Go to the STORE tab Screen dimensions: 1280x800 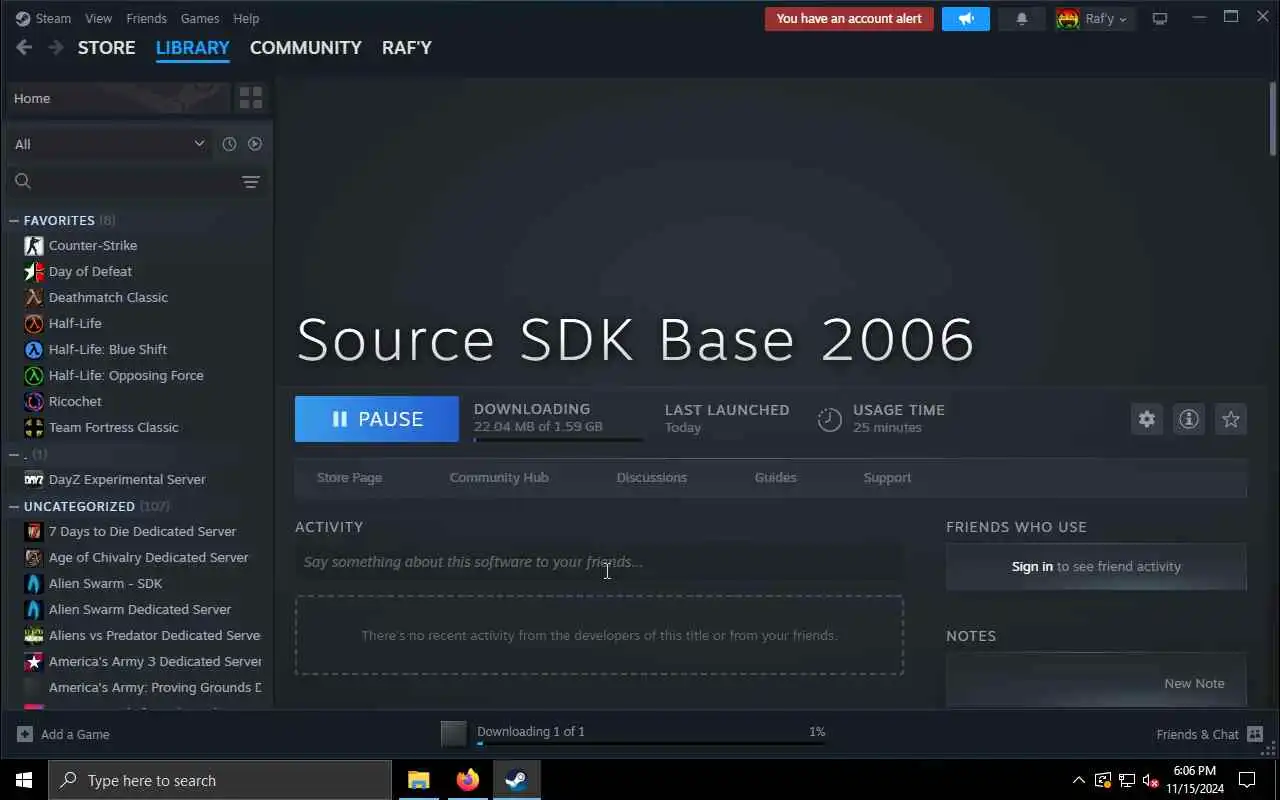(107, 47)
